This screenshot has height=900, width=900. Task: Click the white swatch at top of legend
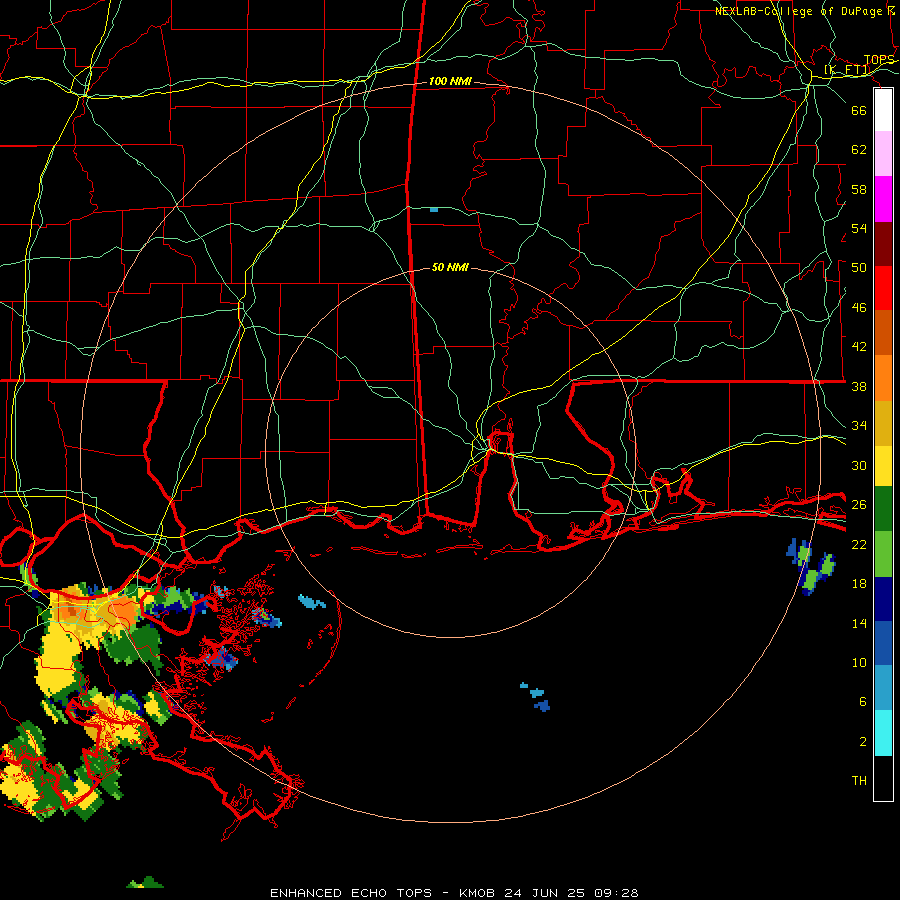(x=883, y=110)
